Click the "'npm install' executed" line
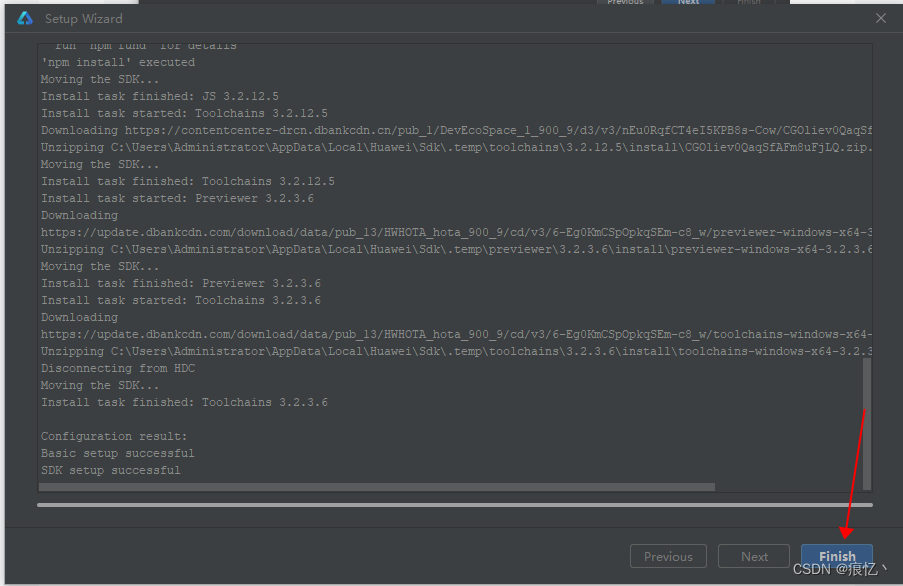The height and width of the screenshot is (586, 903). tap(118, 62)
